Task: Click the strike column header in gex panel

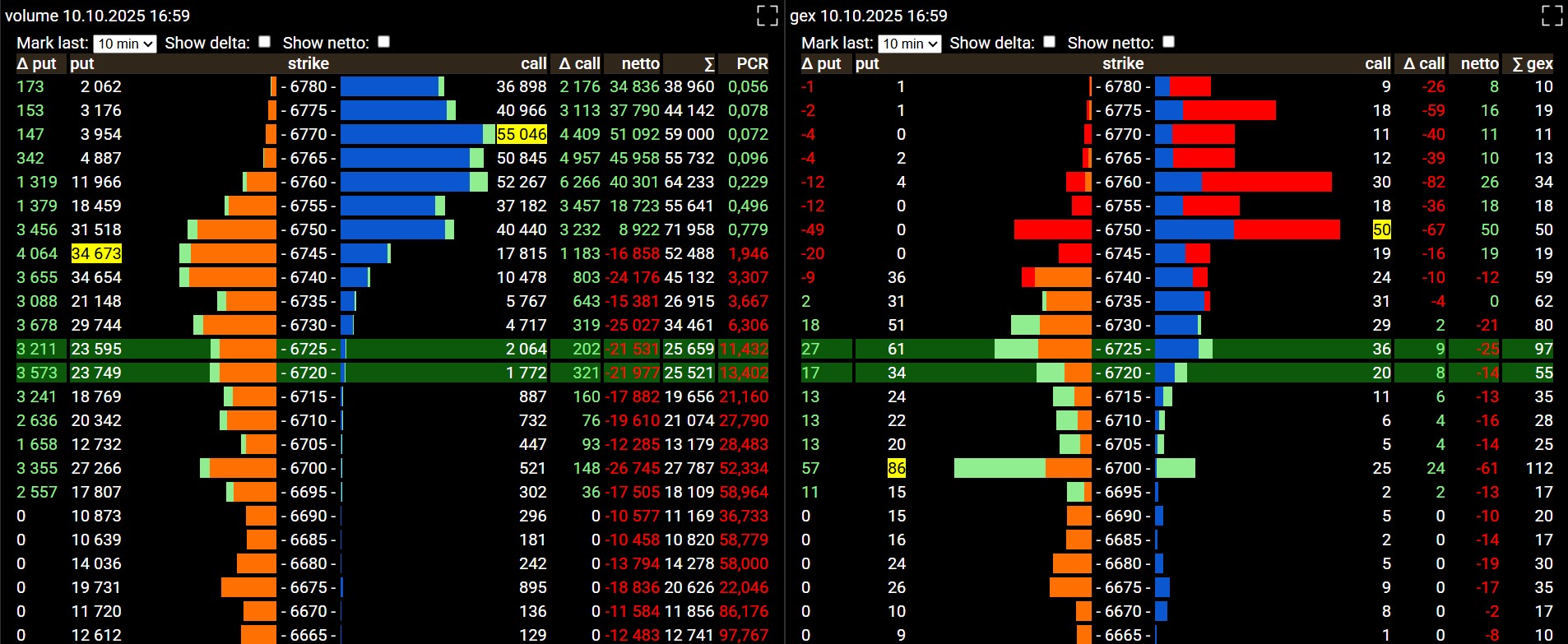Action: (1123, 63)
